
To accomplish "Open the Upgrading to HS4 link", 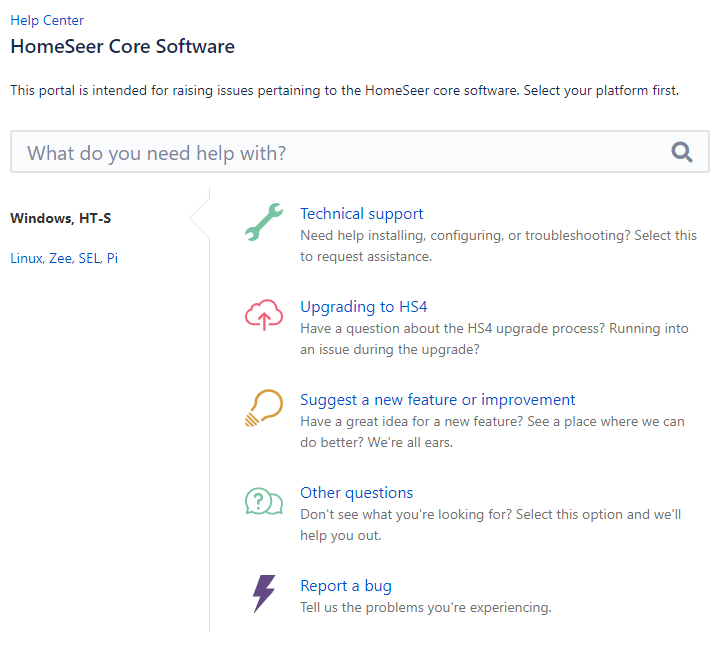I will pyautogui.click(x=363, y=307).
